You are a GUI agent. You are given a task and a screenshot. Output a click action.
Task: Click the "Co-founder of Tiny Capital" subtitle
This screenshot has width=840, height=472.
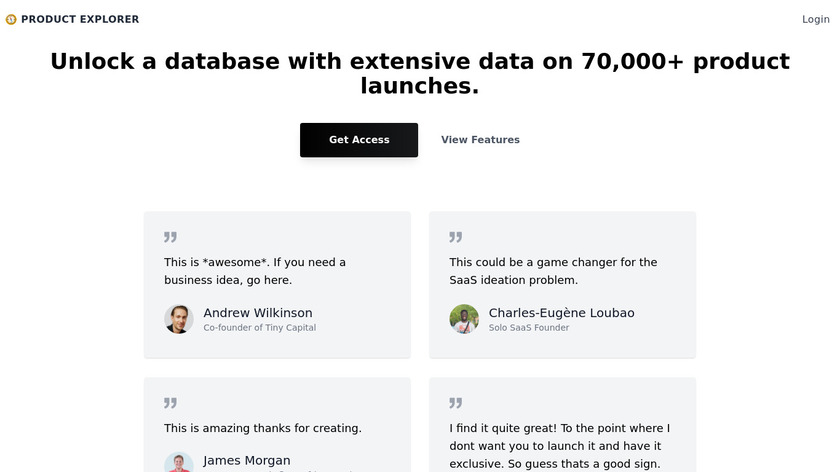click(x=259, y=328)
